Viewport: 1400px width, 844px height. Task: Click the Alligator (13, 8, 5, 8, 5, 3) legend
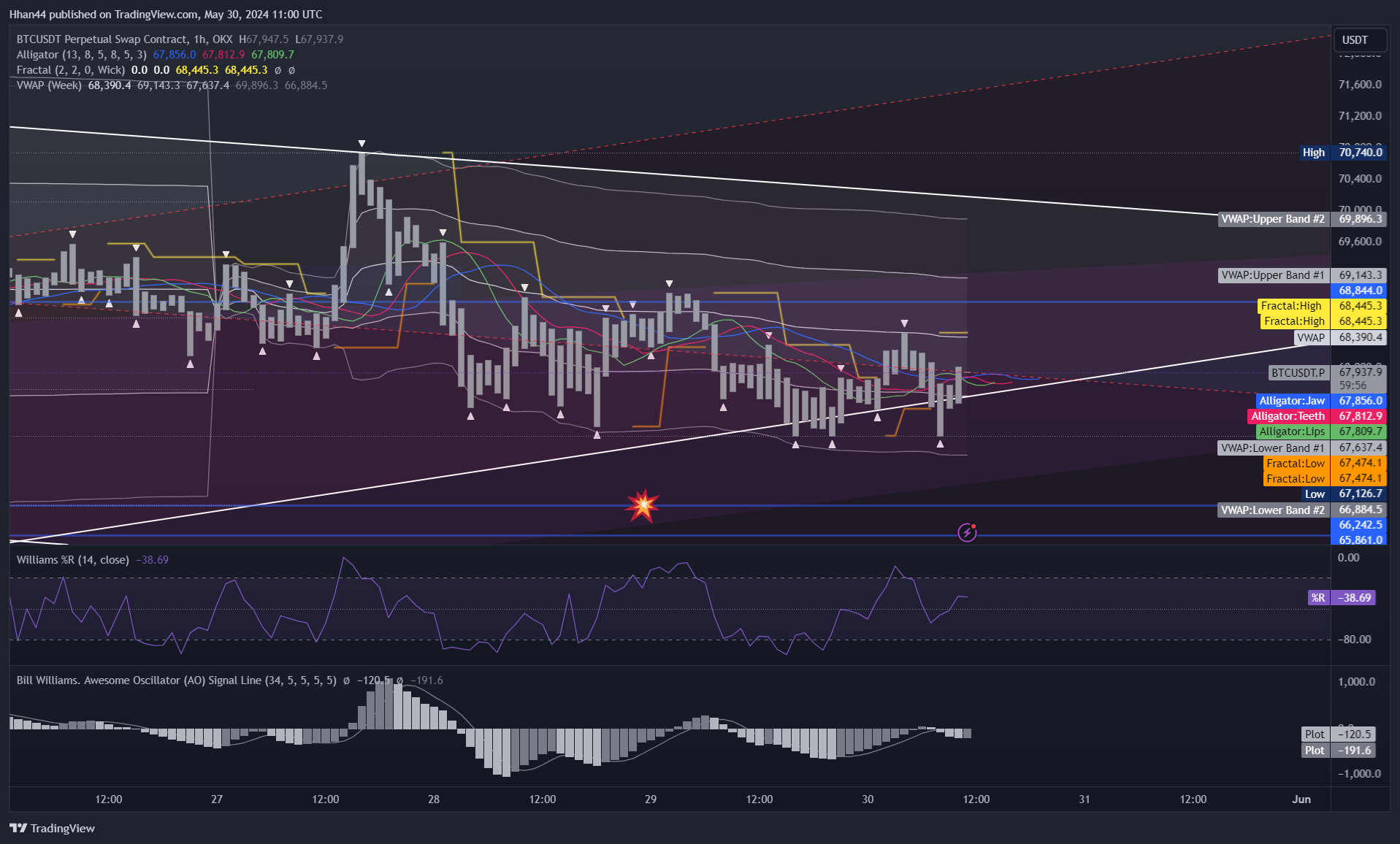82,55
